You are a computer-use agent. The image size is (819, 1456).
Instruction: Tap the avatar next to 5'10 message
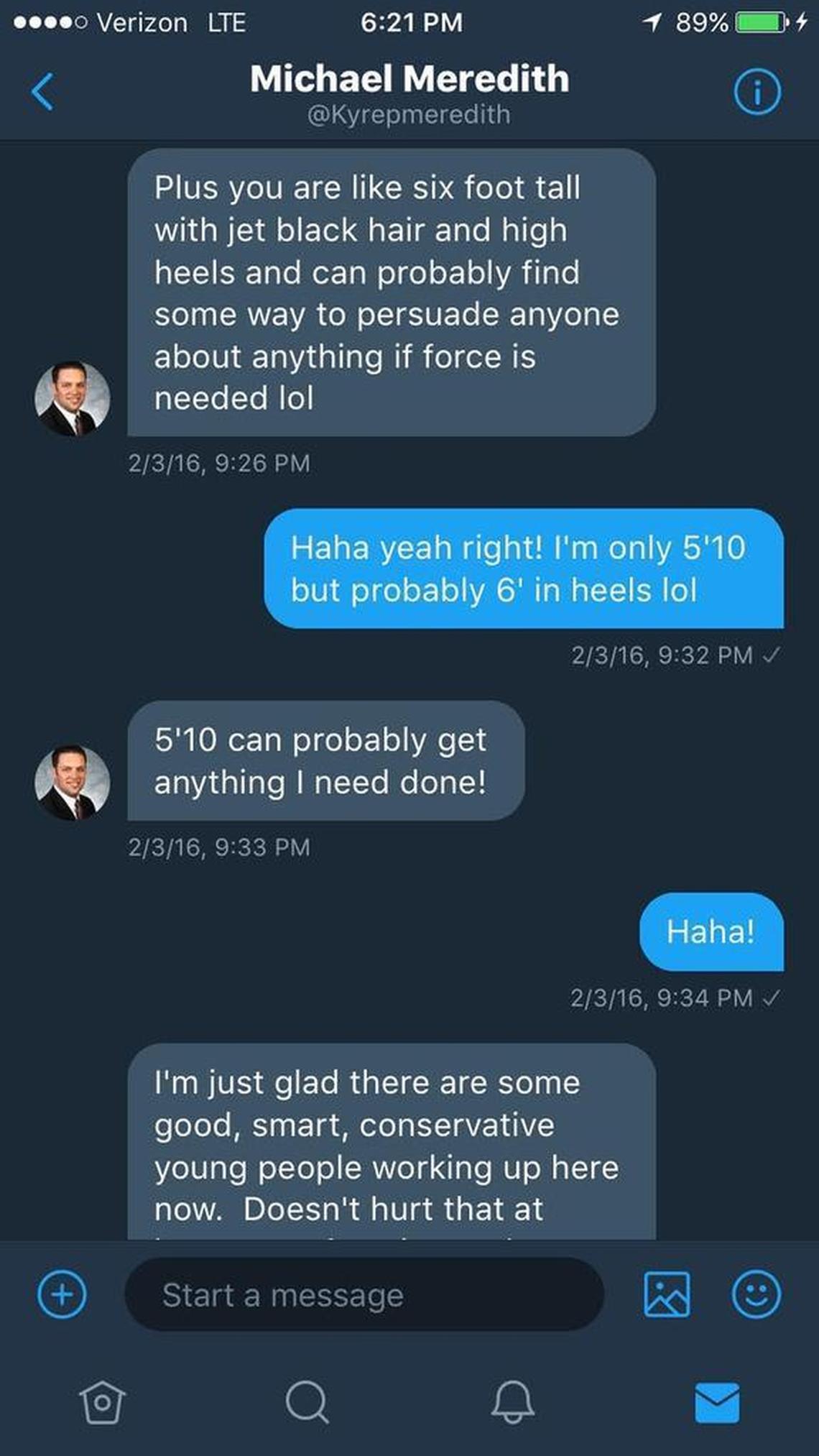pyautogui.click(x=73, y=783)
